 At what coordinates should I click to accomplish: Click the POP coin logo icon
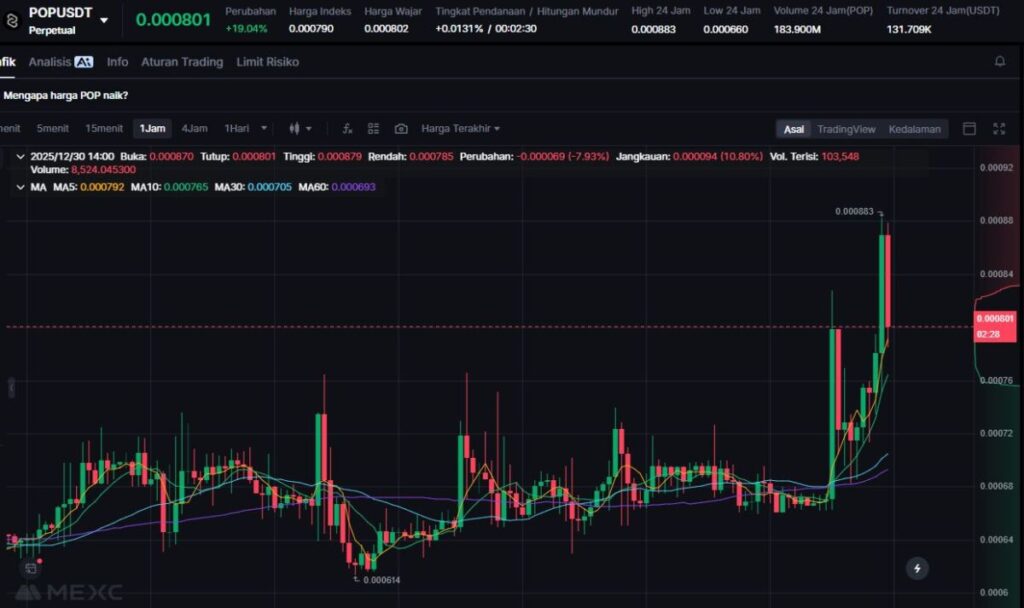pyautogui.click(x=12, y=19)
